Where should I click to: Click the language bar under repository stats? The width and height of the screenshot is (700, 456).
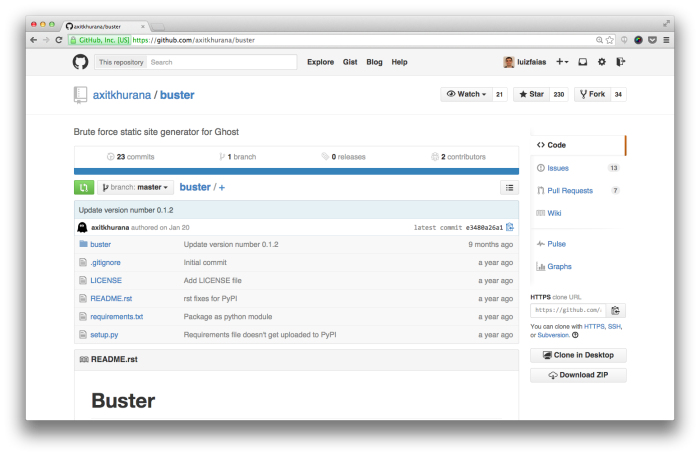pos(296,171)
